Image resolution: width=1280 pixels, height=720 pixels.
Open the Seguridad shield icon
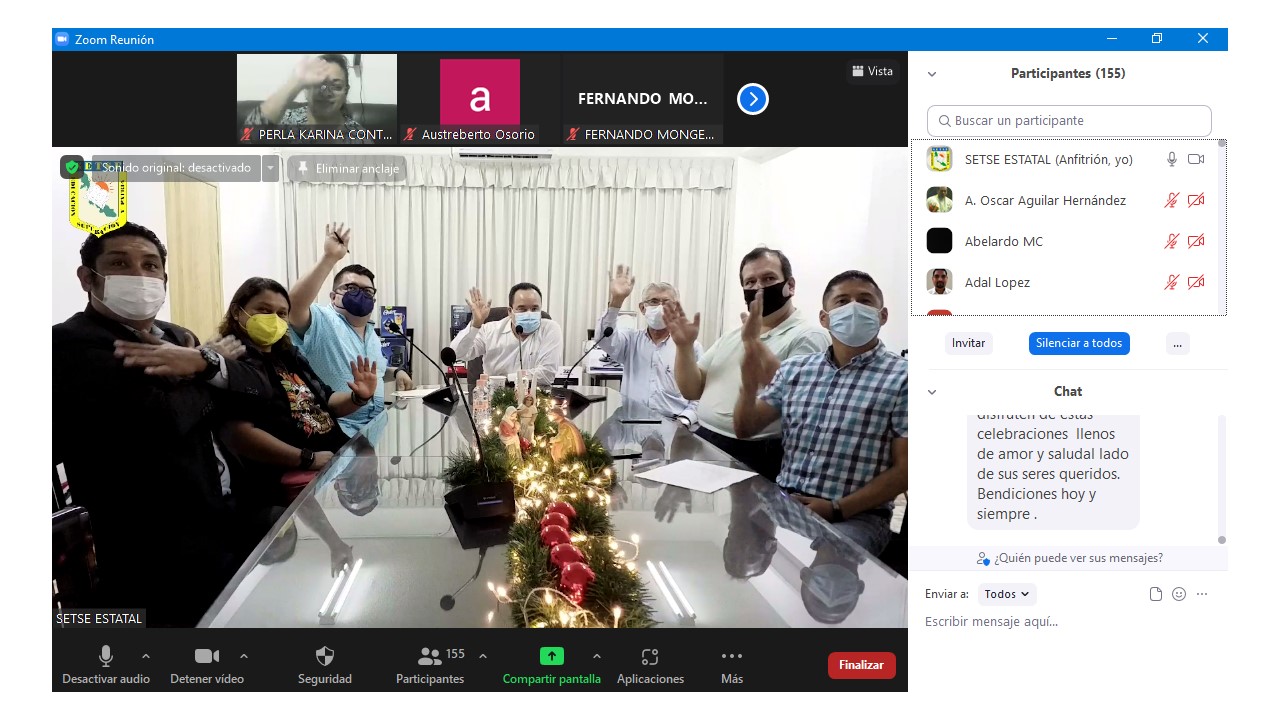pos(324,656)
